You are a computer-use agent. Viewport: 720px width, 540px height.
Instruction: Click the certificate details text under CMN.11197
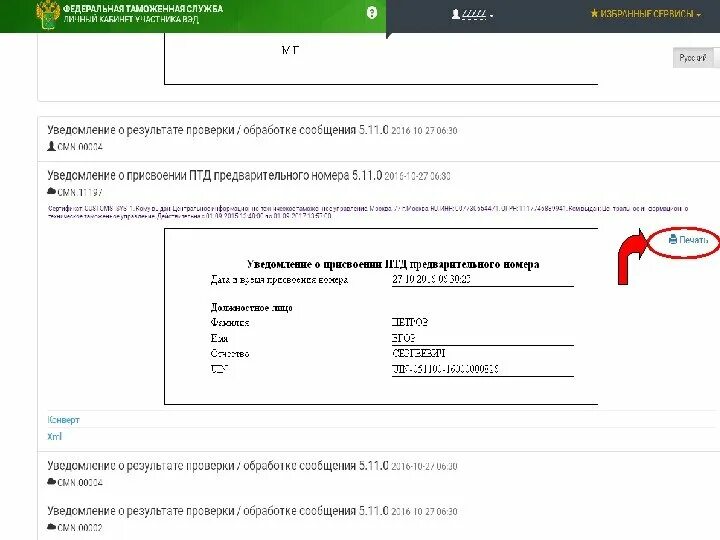pyautogui.click(x=368, y=212)
